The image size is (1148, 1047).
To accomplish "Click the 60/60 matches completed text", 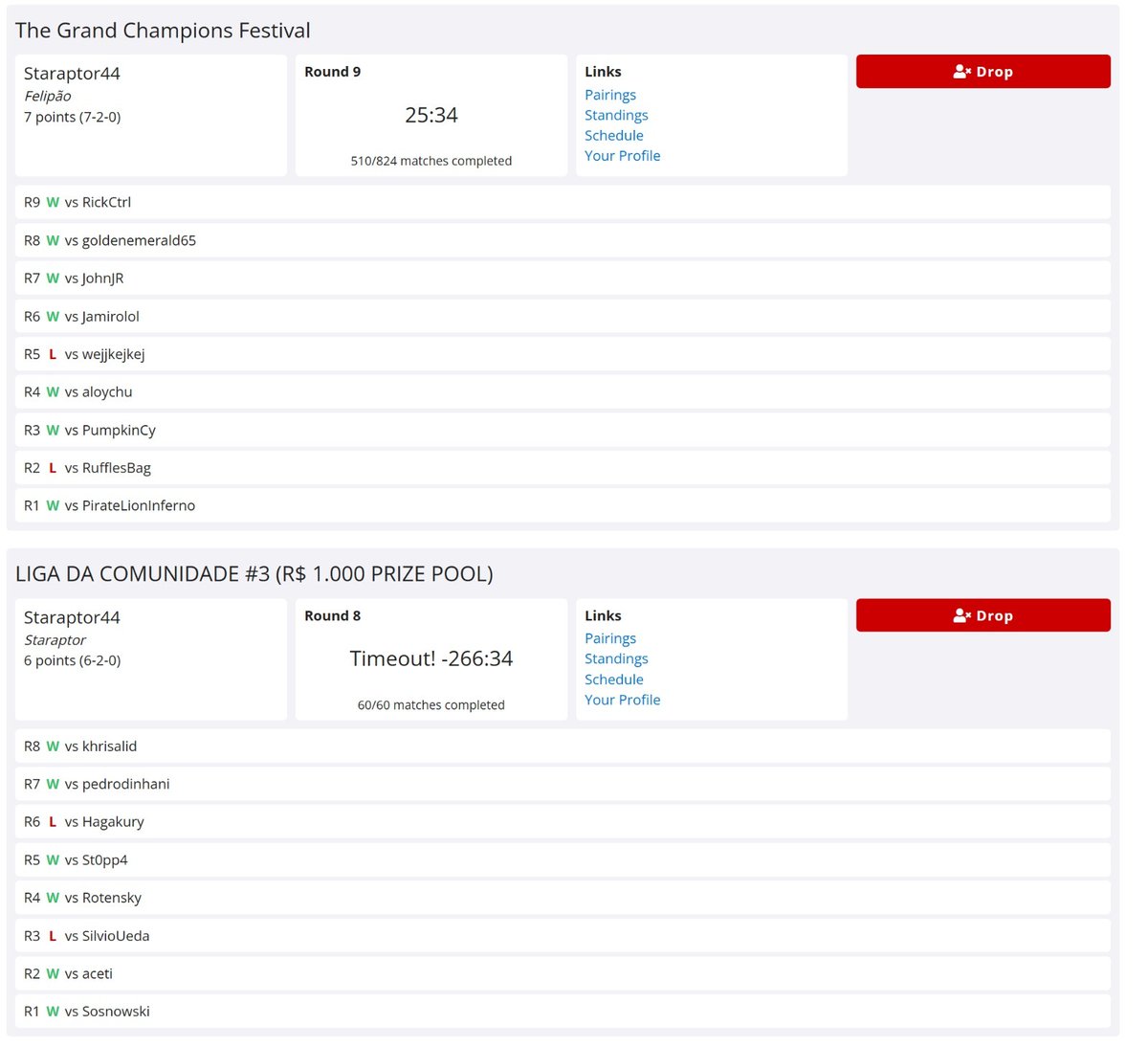I will tap(431, 704).
